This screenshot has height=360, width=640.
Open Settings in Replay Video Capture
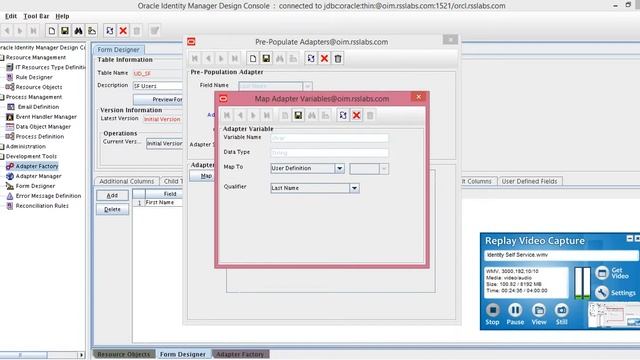pyautogui.click(x=616, y=292)
